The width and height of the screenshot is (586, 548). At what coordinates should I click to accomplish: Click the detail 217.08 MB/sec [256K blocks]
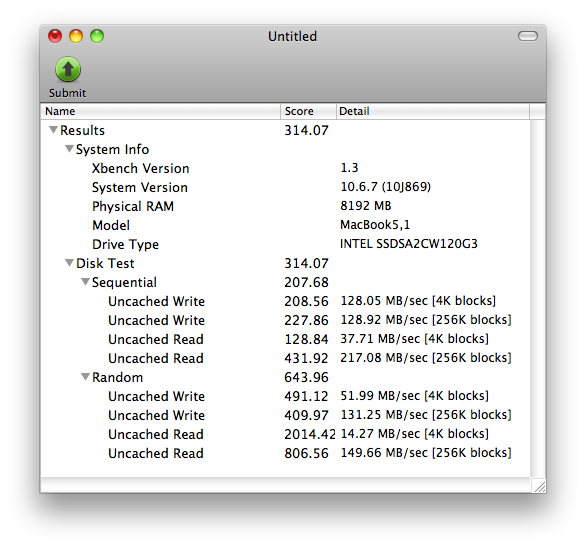[426, 358]
